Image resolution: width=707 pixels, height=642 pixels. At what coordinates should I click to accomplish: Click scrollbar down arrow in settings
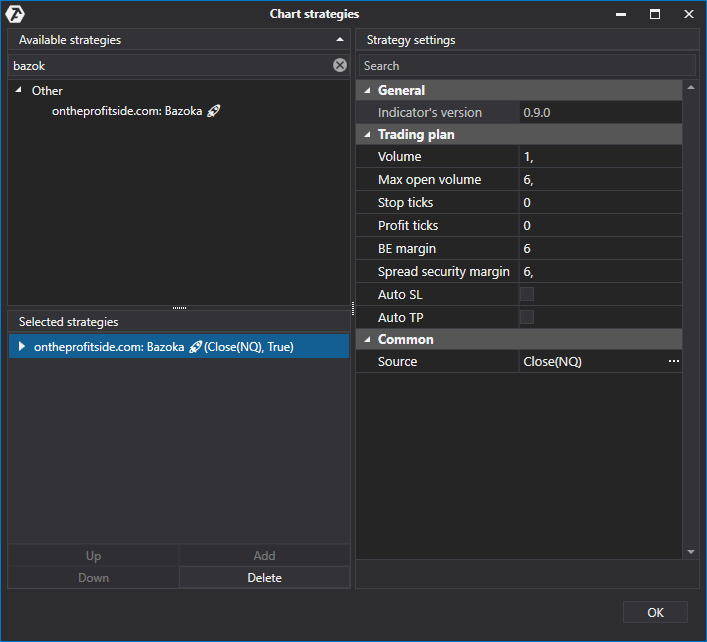690,551
